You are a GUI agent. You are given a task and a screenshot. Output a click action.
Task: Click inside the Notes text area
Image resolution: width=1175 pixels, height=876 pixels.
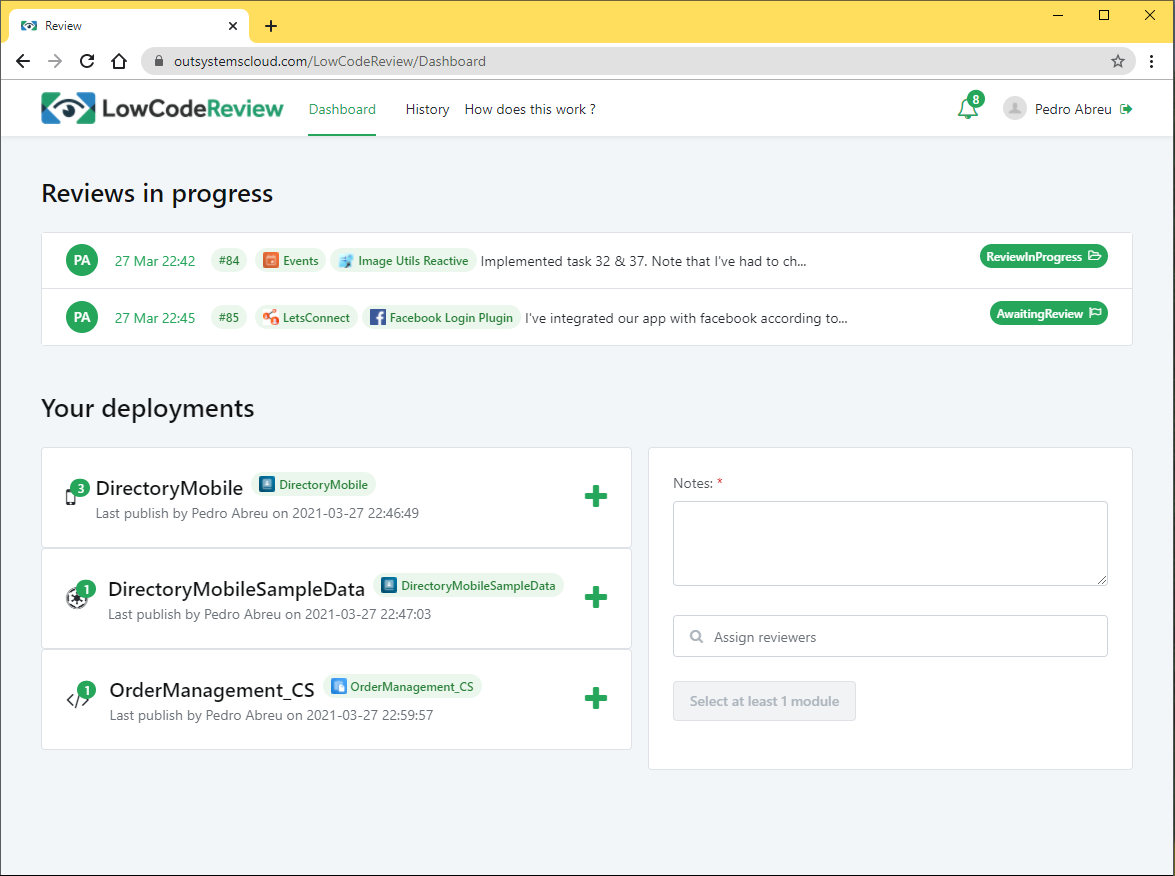tap(890, 543)
